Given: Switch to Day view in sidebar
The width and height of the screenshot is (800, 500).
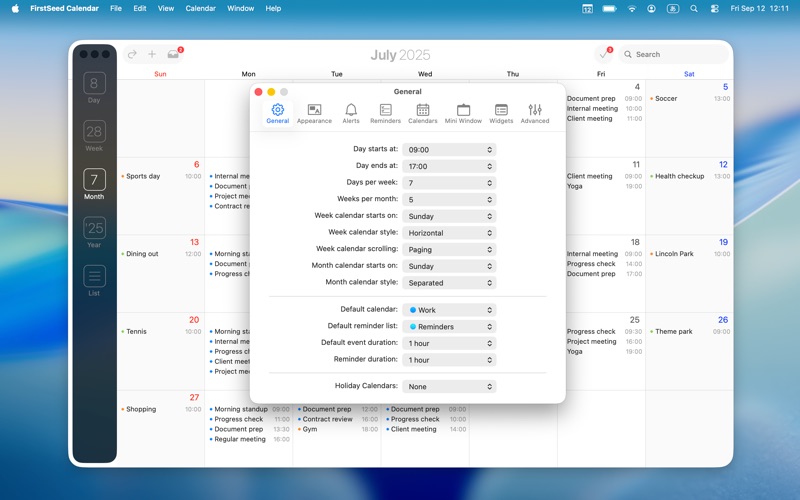Looking at the screenshot, I should tap(94, 87).
